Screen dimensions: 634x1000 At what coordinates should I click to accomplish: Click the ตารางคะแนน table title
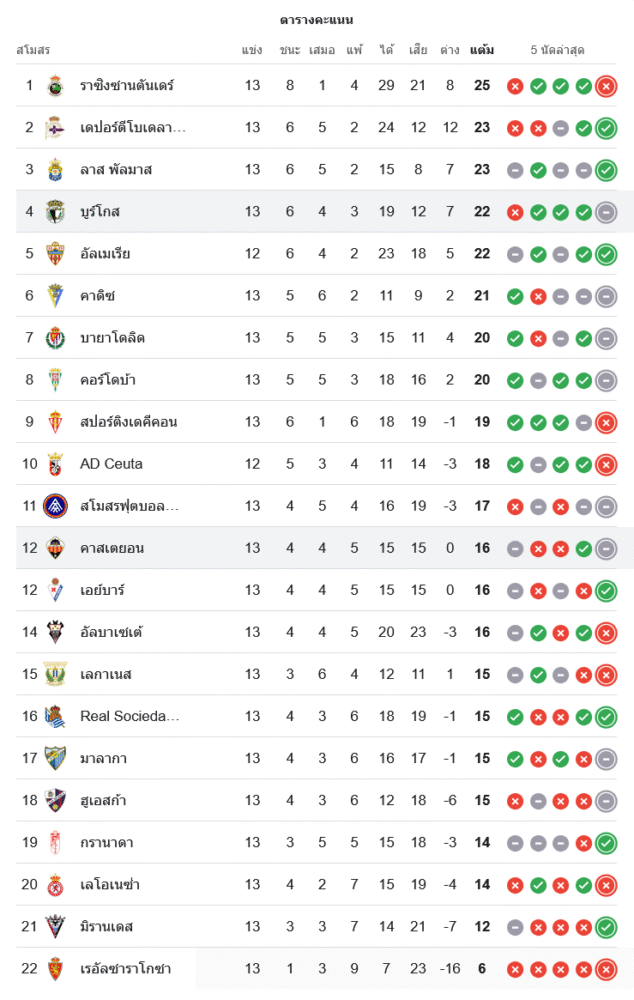pos(316,20)
